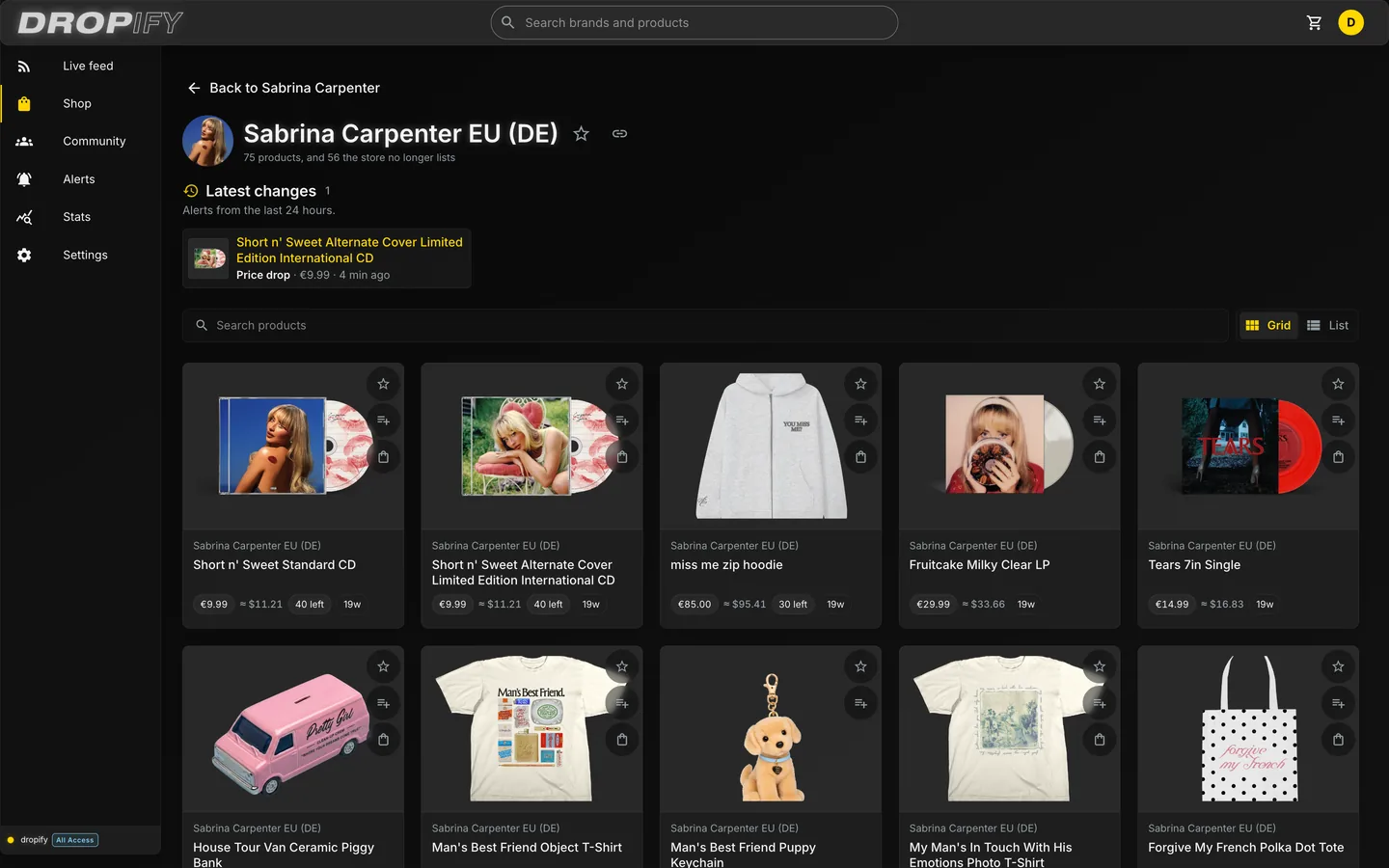
Task: Open Community in sidebar
Action: (80, 141)
